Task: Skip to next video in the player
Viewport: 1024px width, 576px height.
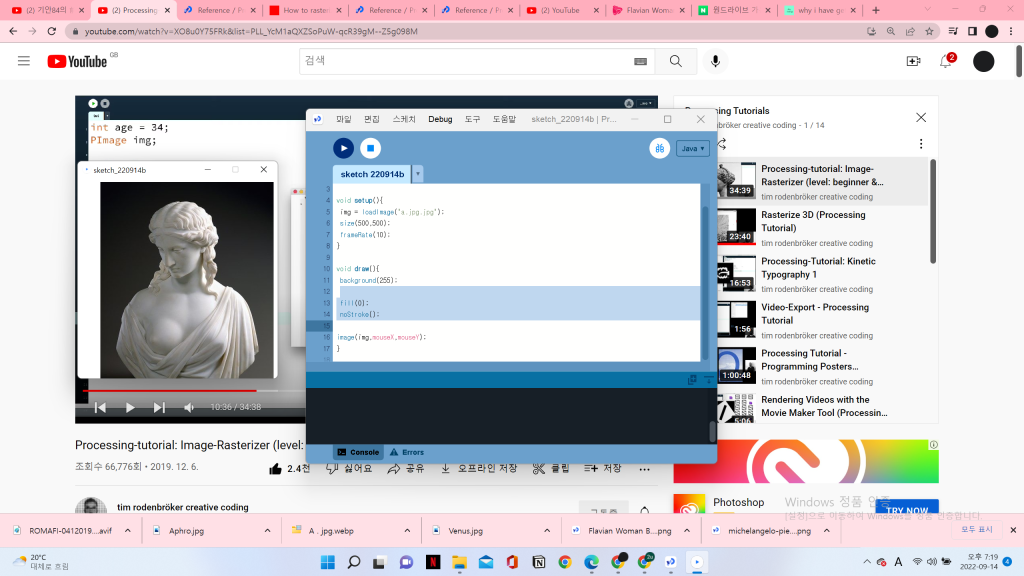Action: (x=159, y=408)
